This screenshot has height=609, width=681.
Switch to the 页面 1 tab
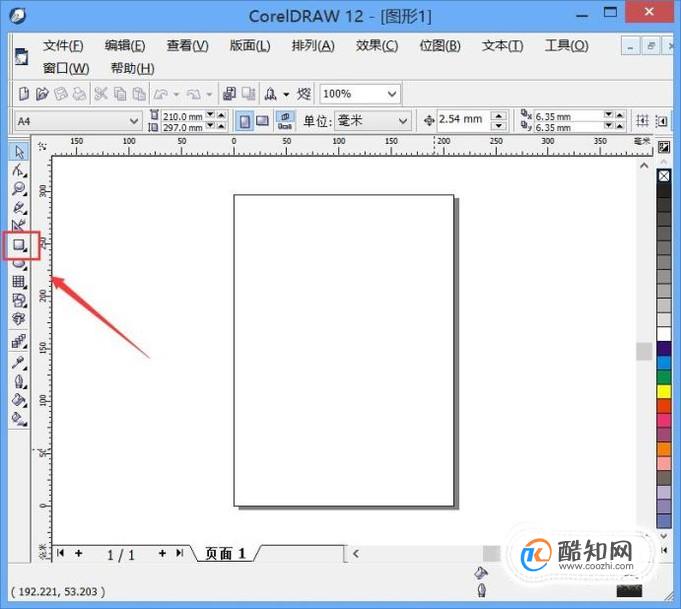pos(225,553)
